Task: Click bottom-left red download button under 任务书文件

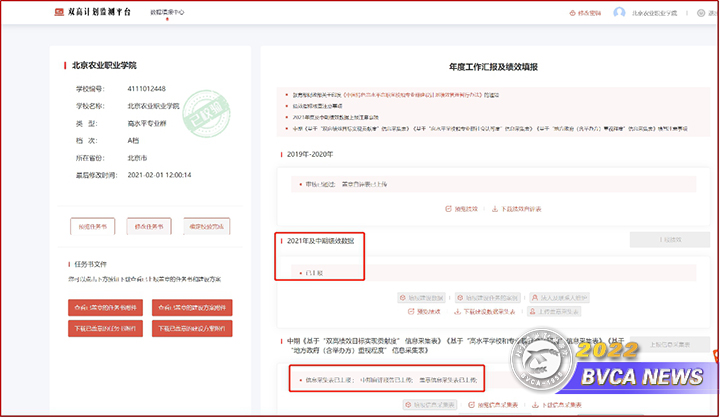Action: tap(107, 328)
